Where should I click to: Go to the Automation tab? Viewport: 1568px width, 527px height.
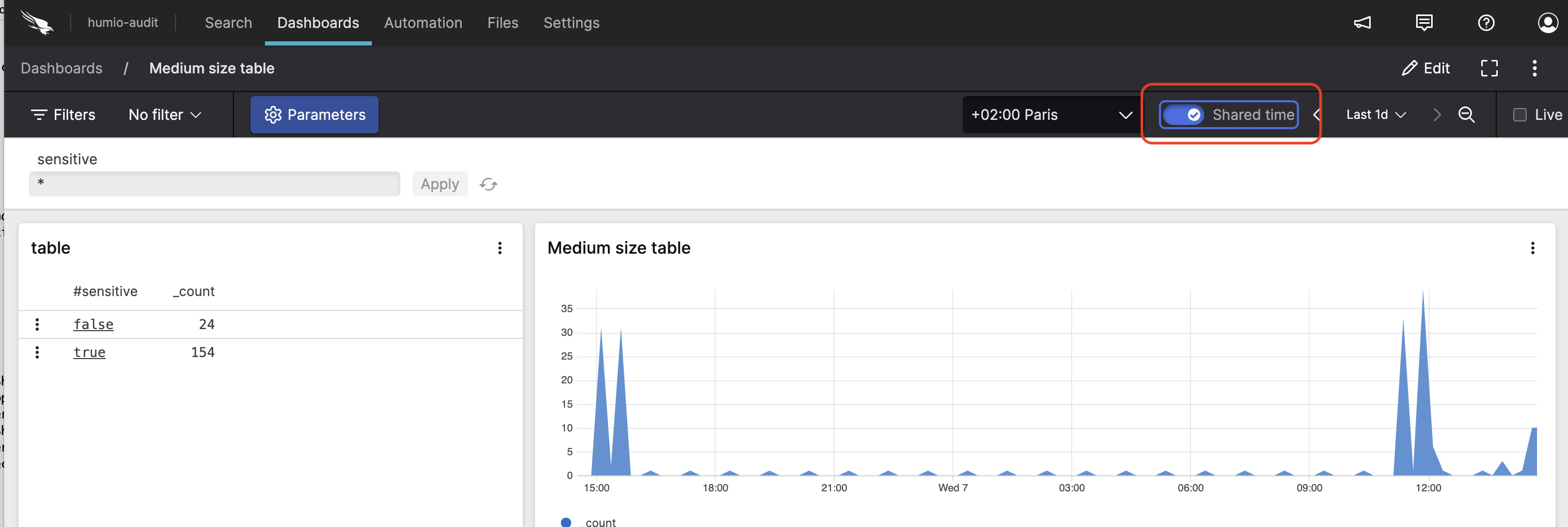(423, 23)
